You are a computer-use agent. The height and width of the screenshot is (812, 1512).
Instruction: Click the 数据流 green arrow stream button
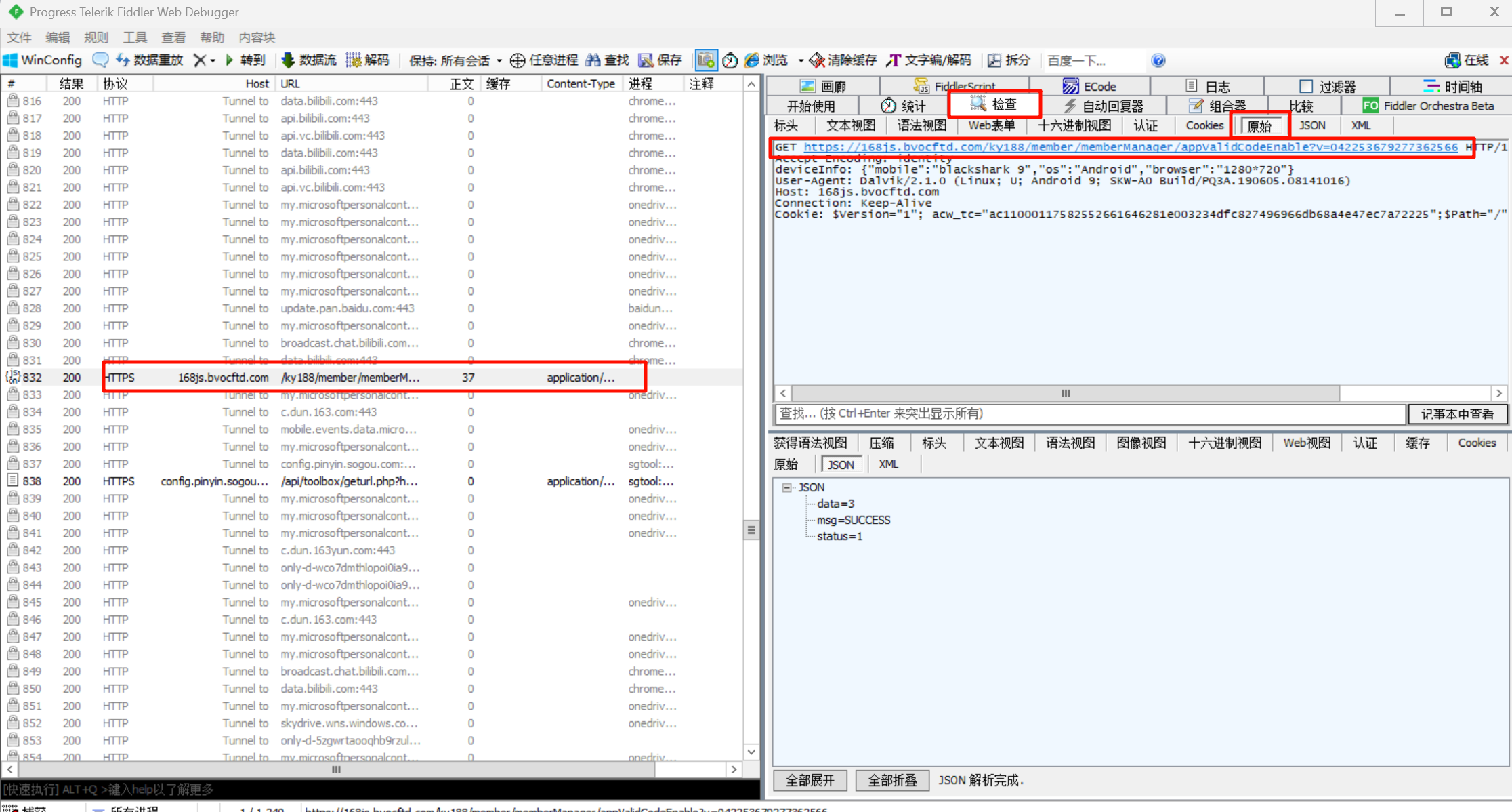[309, 60]
